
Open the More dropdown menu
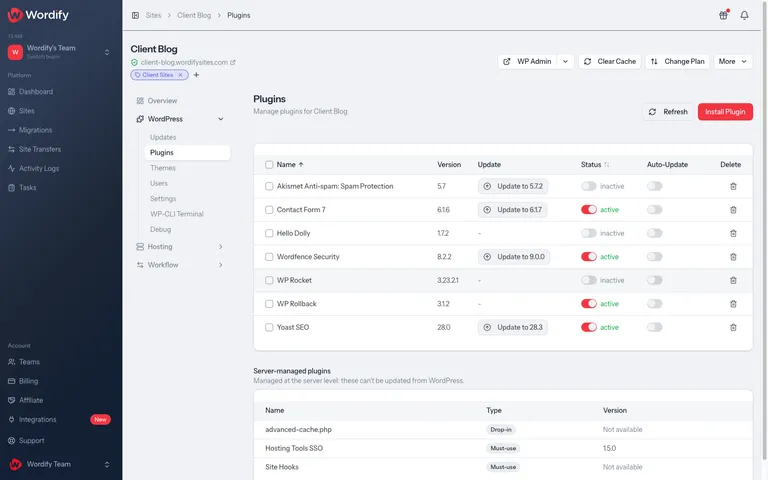click(733, 61)
